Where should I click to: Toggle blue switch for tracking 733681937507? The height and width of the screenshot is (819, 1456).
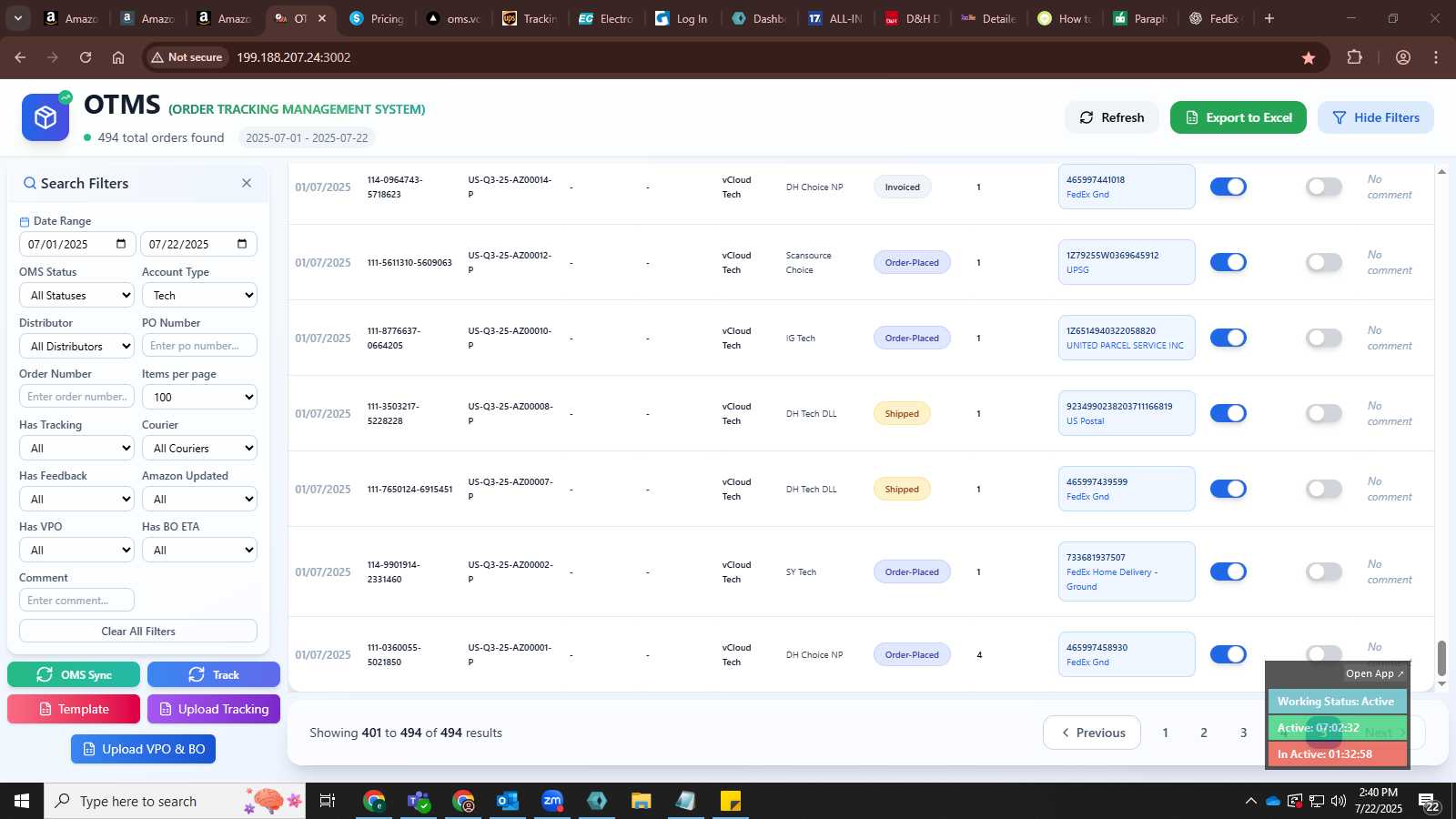tap(1228, 571)
